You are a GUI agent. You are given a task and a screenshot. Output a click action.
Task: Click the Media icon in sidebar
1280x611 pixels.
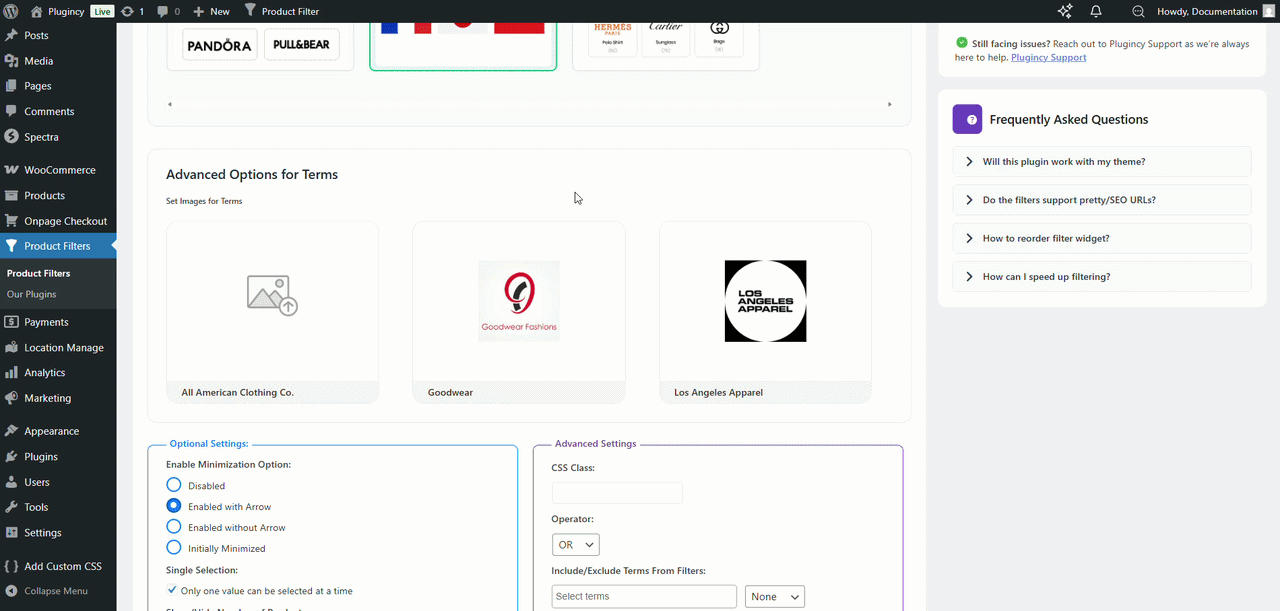pyautogui.click(x=11, y=61)
